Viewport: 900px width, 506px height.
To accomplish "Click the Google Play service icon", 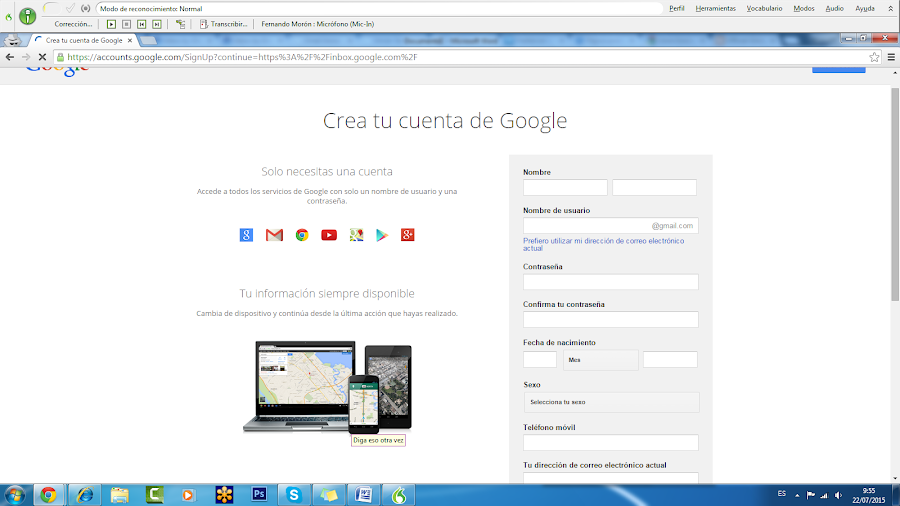I will (382, 235).
